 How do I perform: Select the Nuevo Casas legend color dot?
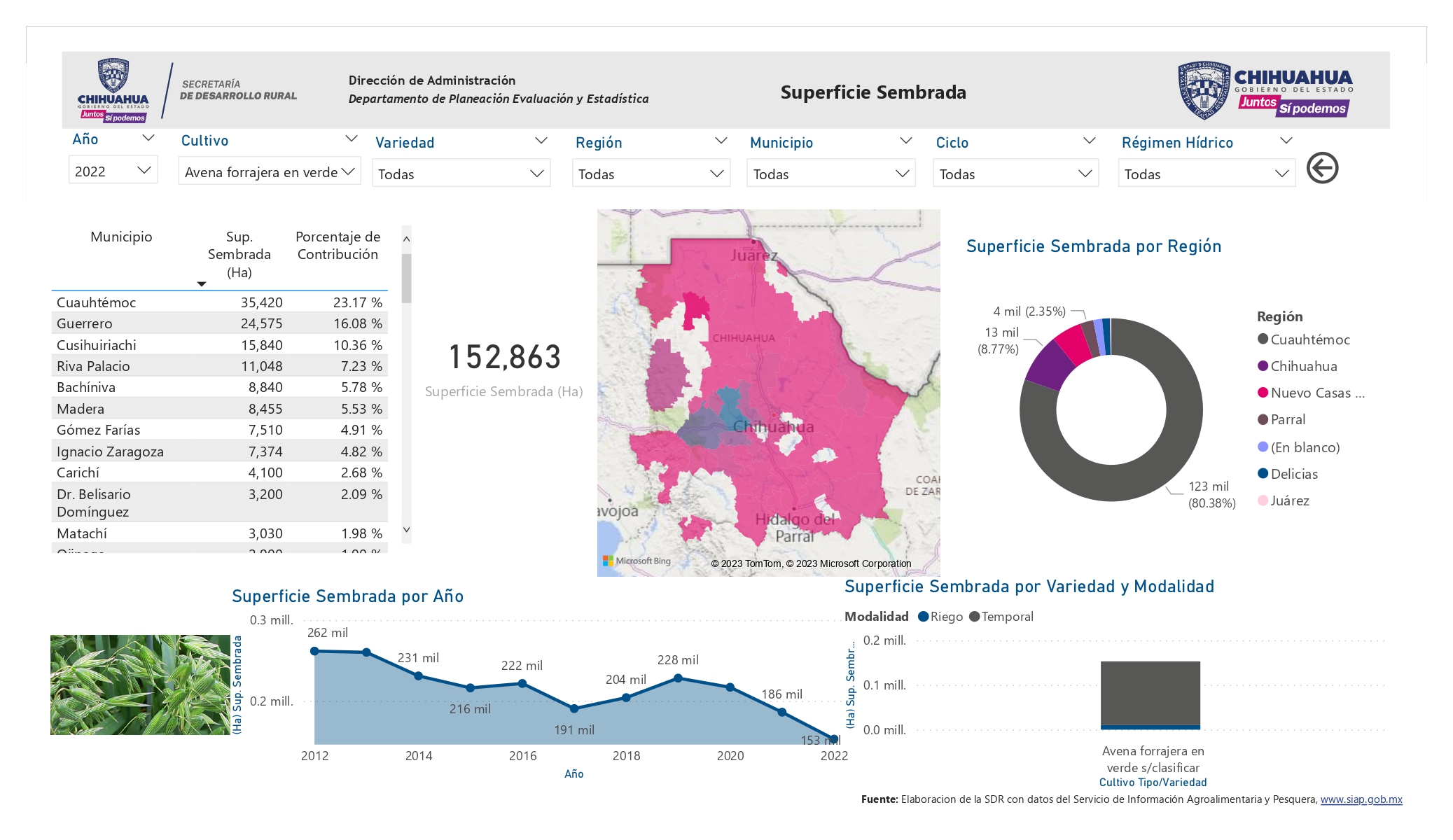coord(1263,393)
